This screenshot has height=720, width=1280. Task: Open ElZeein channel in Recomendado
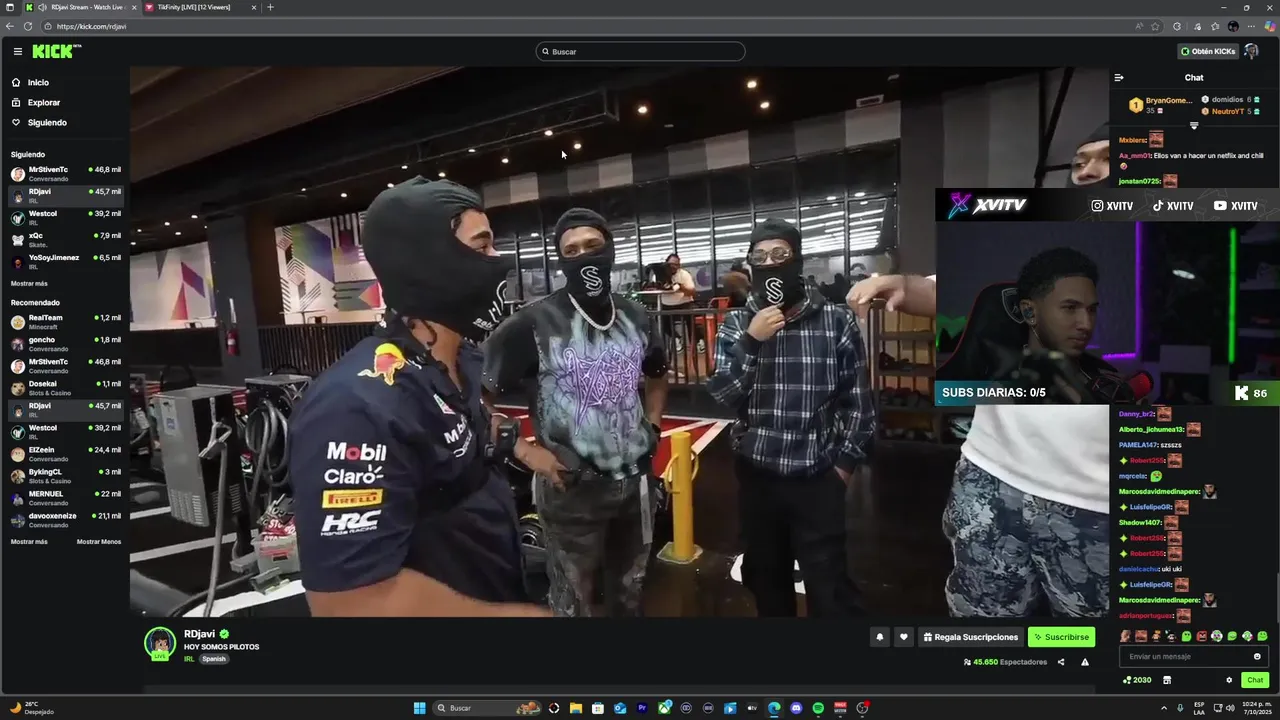click(66, 454)
